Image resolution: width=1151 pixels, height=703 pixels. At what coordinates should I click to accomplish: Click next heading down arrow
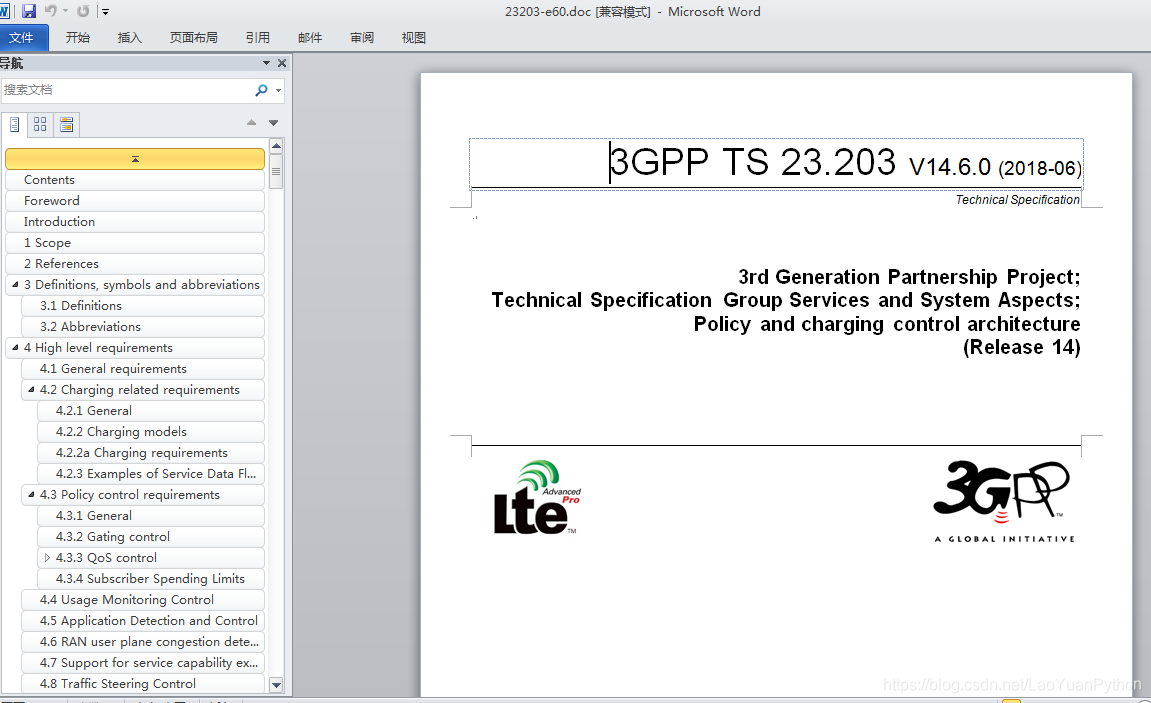click(274, 123)
